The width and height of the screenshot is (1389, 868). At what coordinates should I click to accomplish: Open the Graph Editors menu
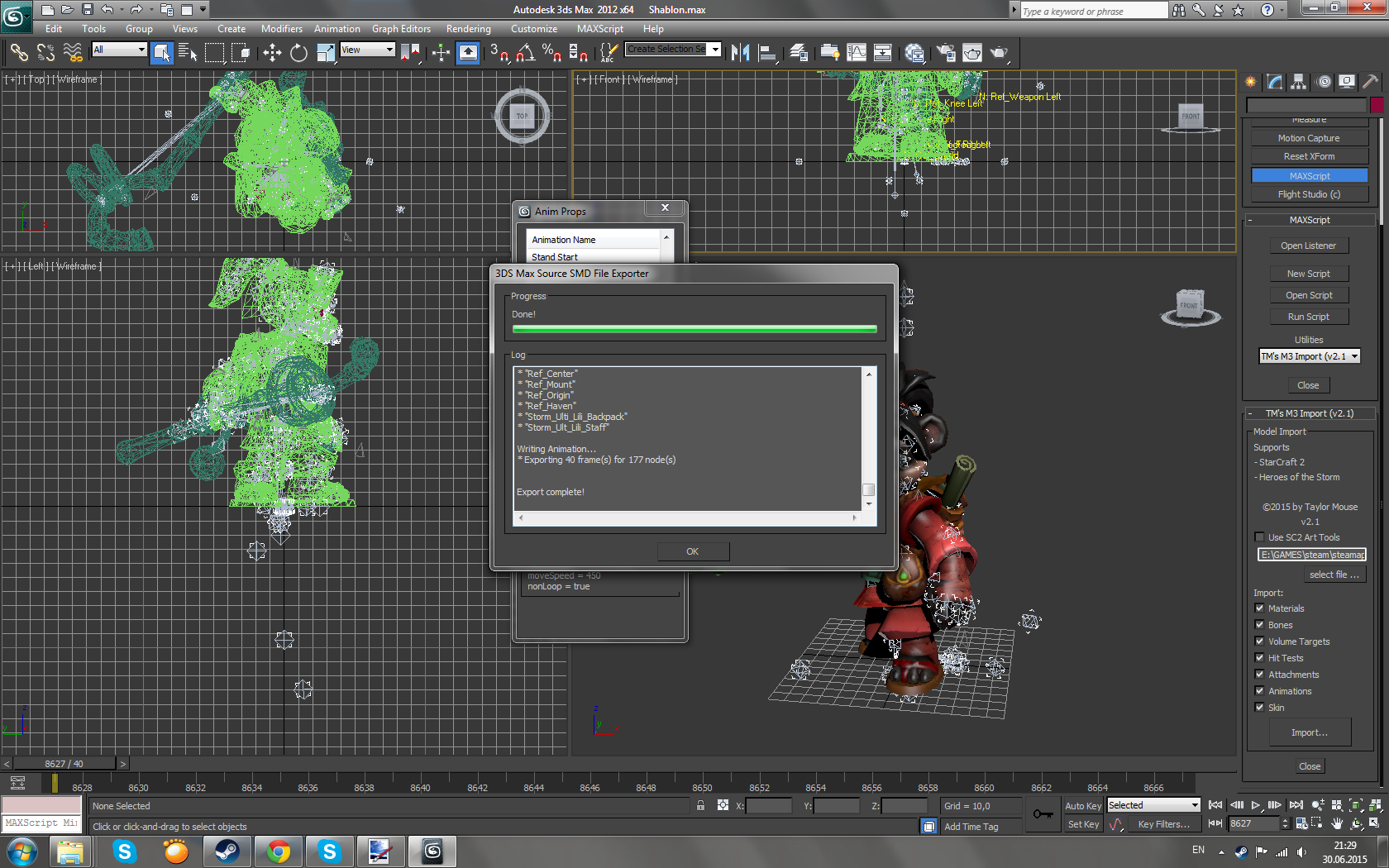coord(401,29)
